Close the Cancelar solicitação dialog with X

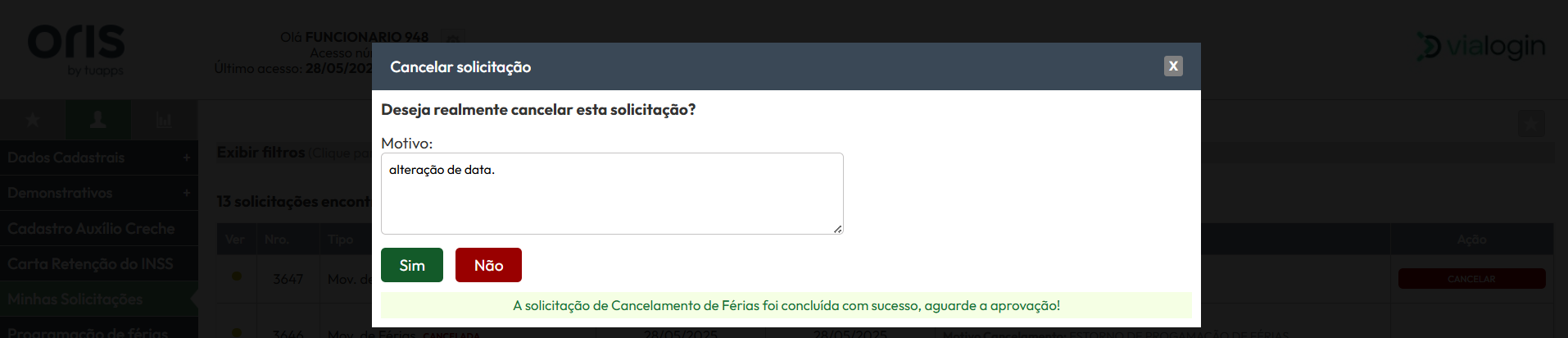point(1173,66)
